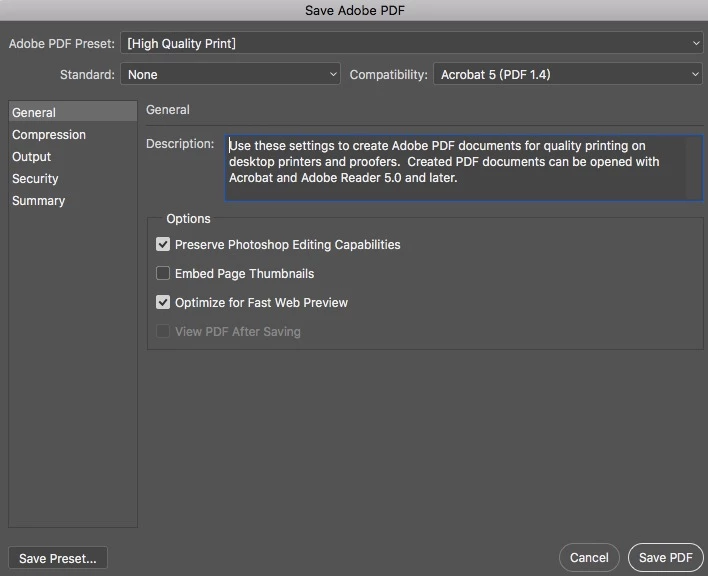Toggle View PDF After Saving checkbox
The width and height of the screenshot is (708, 576).
pos(163,331)
